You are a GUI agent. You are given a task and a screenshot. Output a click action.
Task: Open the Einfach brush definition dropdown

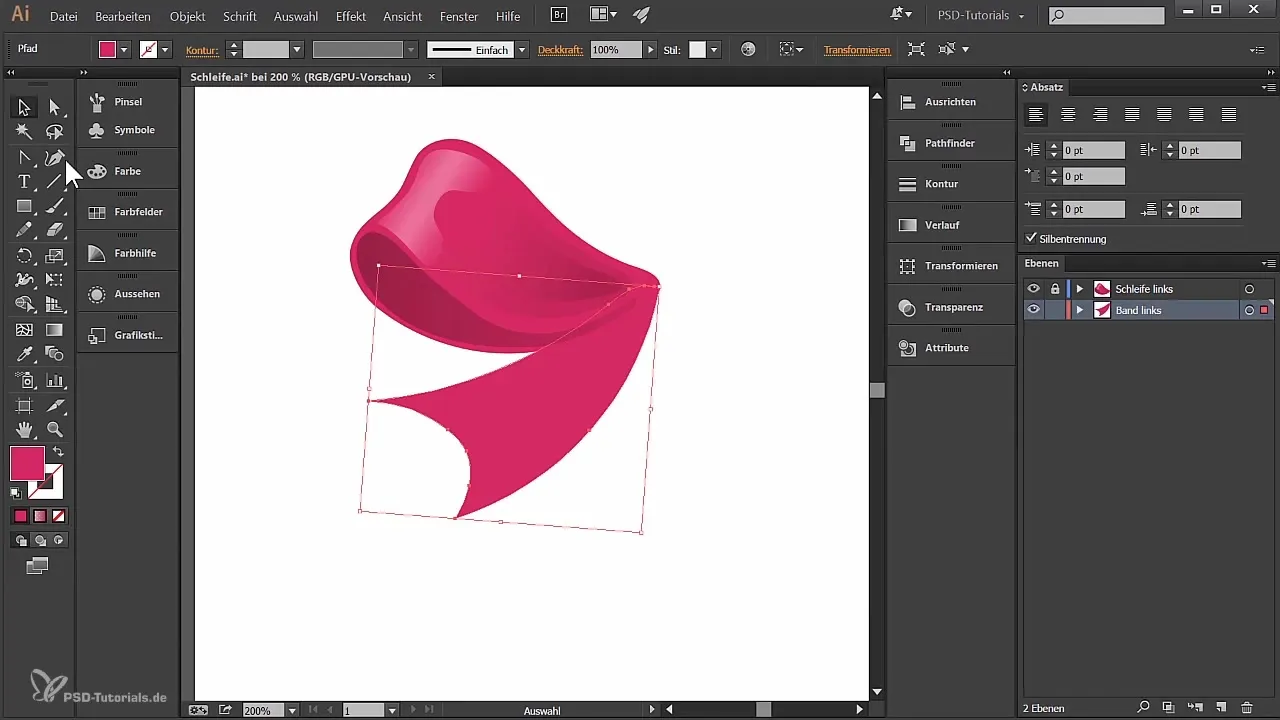click(x=522, y=50)
